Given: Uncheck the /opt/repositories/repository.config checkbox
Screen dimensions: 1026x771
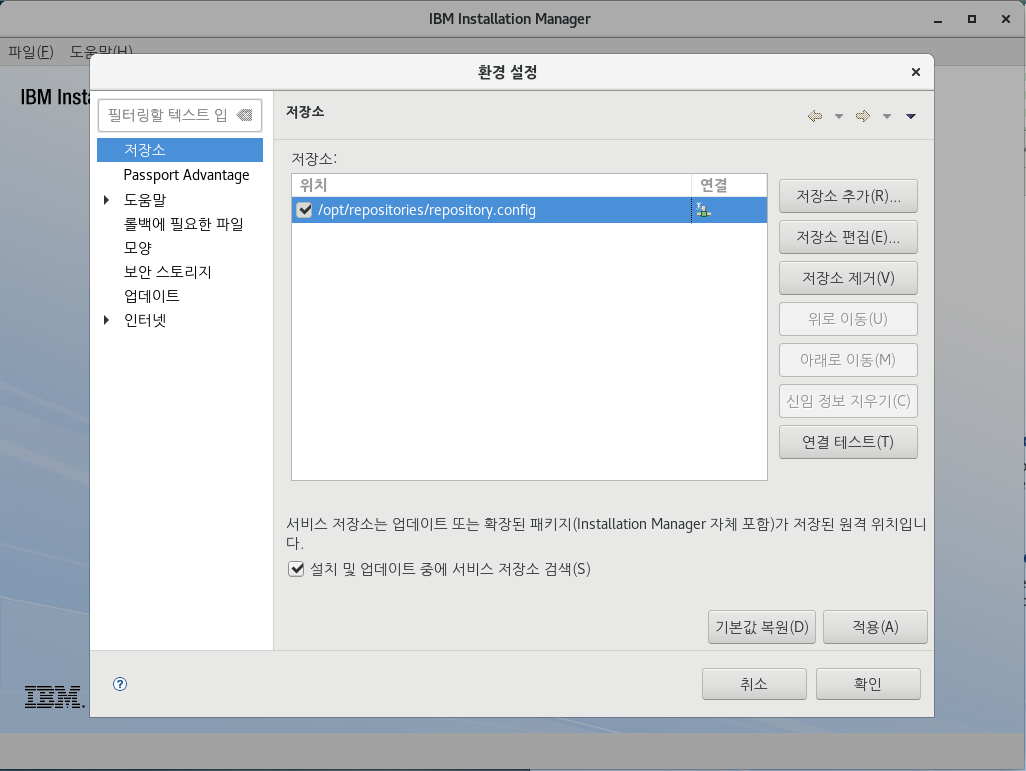Looking at the screenshot, I should 304,209.
